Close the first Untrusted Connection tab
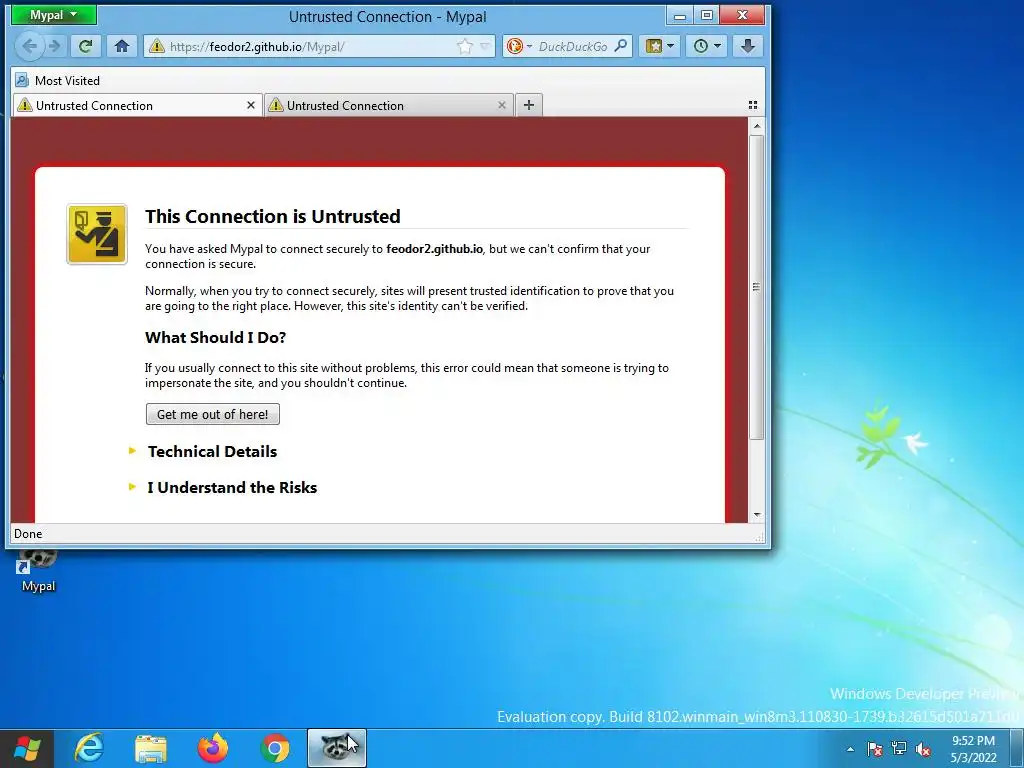The image size is (1024, 768). (251, 105)
